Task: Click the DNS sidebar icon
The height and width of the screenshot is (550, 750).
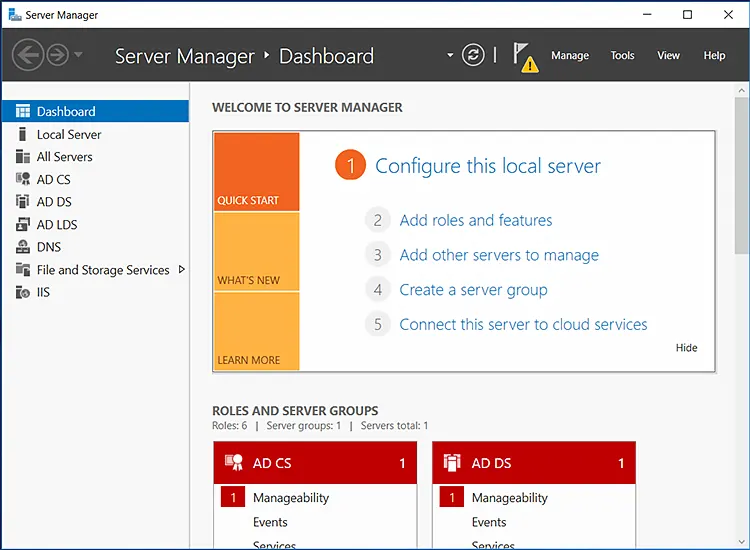Action: 22,247
